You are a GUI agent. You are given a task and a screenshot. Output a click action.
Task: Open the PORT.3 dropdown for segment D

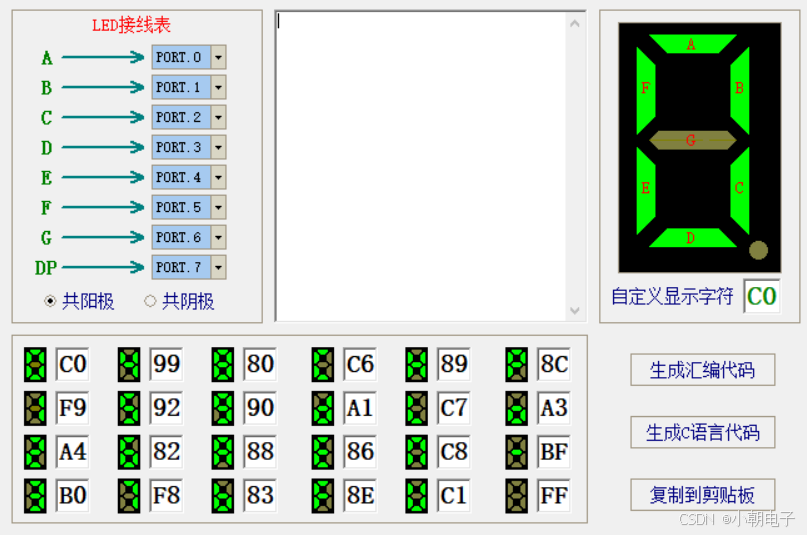[x=219, y=147]
